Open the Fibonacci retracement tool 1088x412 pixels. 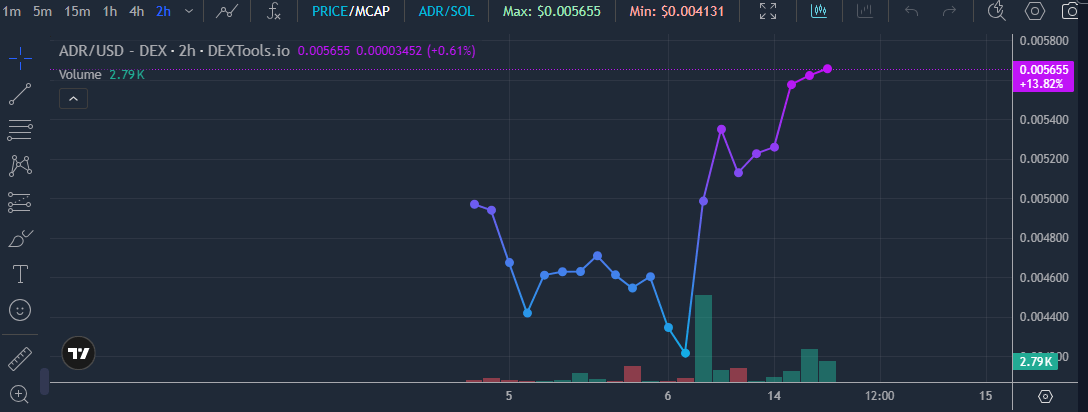click(20, 130)
